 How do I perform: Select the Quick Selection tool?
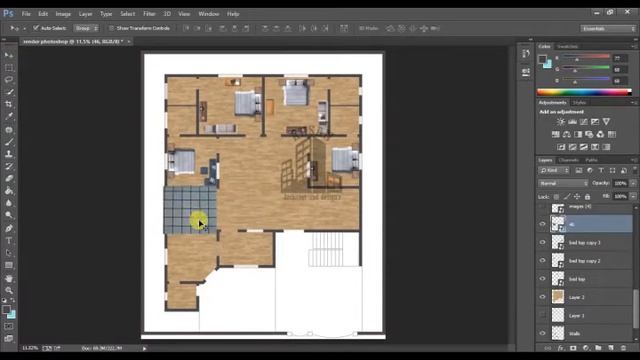point(9,92)
